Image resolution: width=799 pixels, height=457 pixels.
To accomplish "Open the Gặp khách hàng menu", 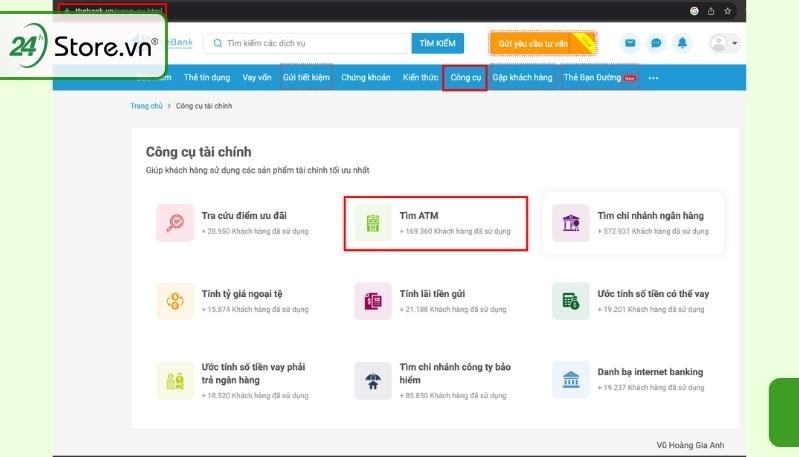I will coord(522,77).
